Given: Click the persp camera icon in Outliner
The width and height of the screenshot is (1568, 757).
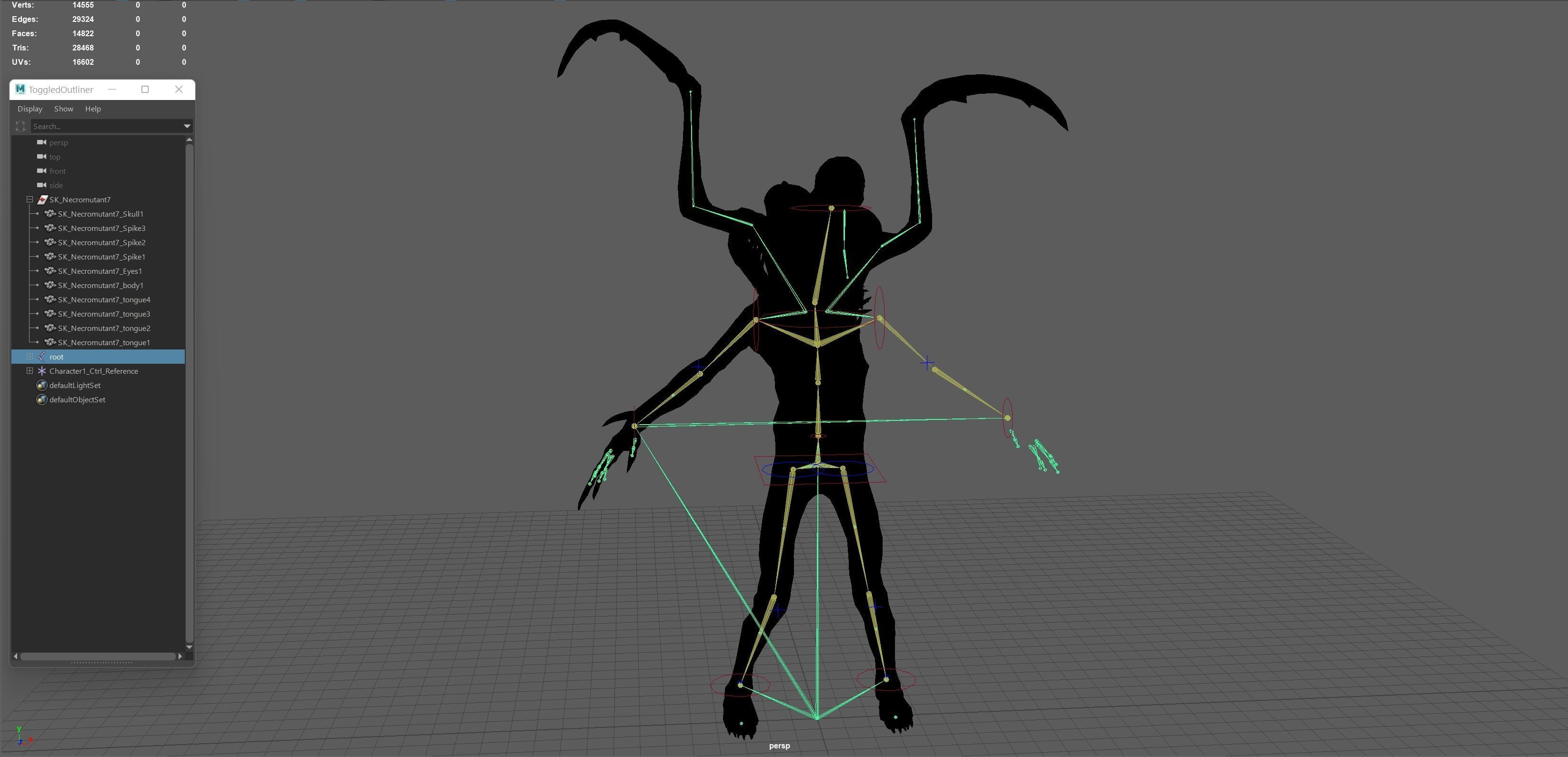Looking at the screenshot, I should pos(41,142).
